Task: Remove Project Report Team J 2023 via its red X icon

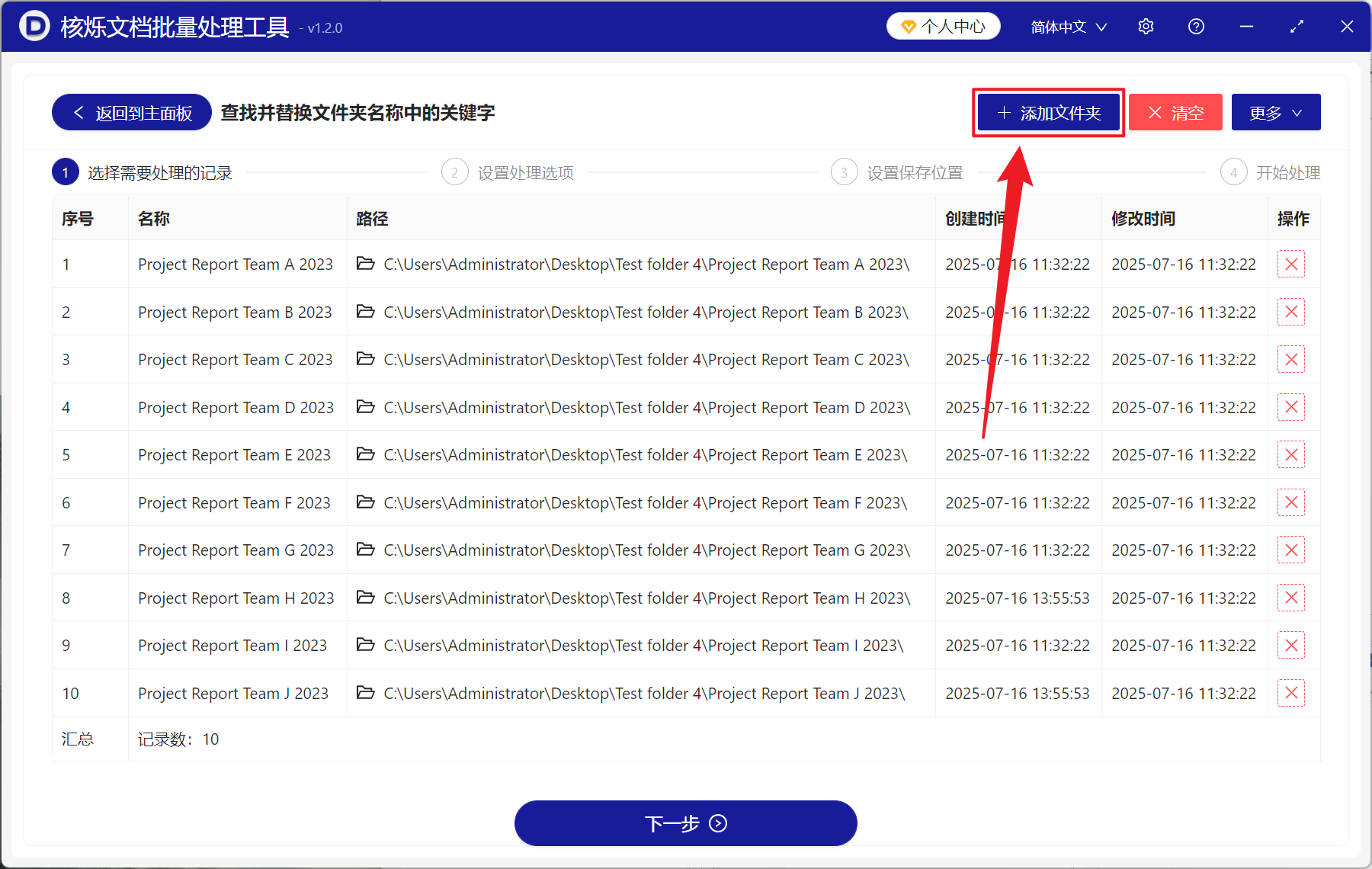Action: (x=1291, y=692)
